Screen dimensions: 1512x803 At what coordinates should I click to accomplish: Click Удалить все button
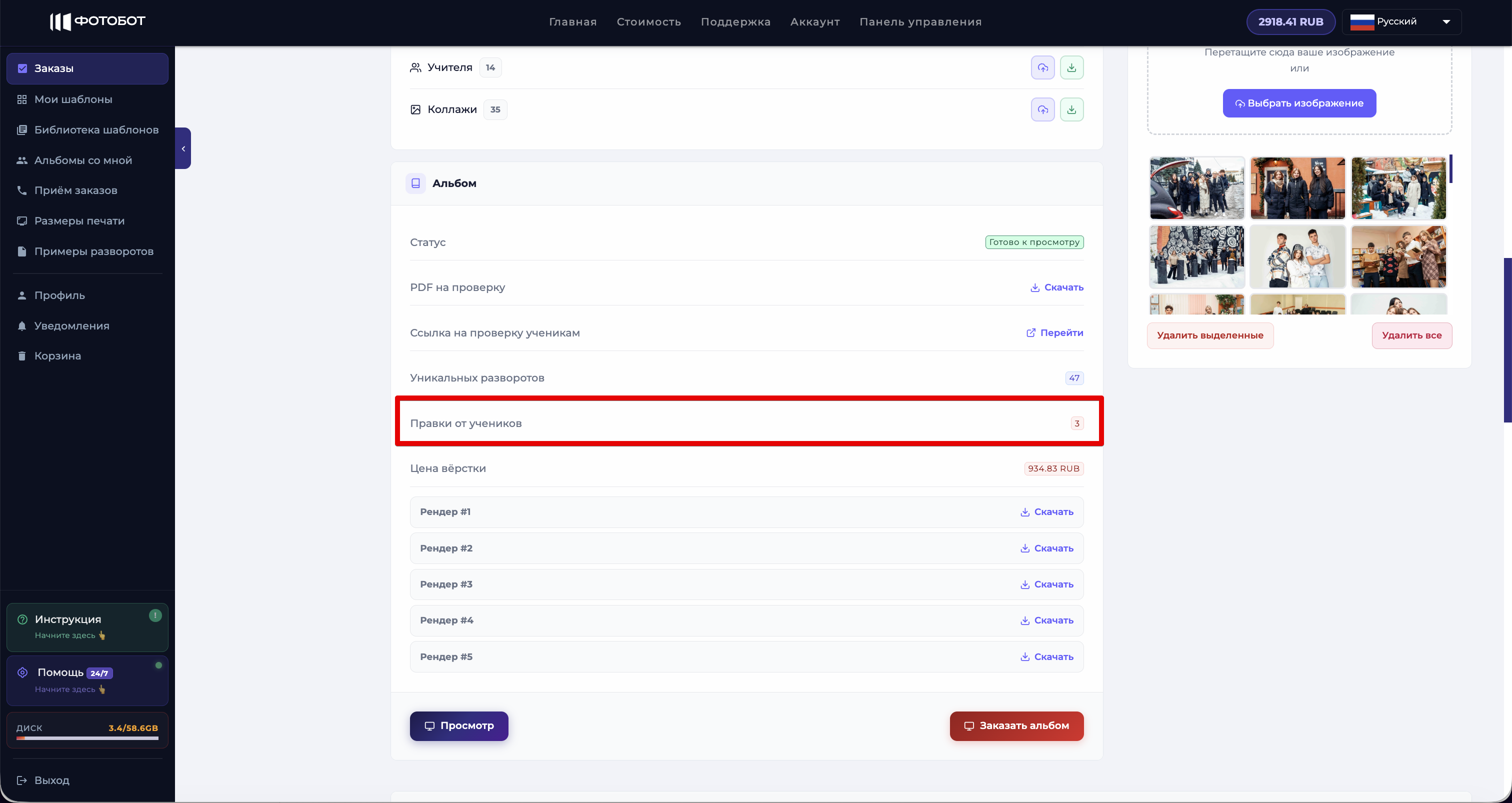1411,336
